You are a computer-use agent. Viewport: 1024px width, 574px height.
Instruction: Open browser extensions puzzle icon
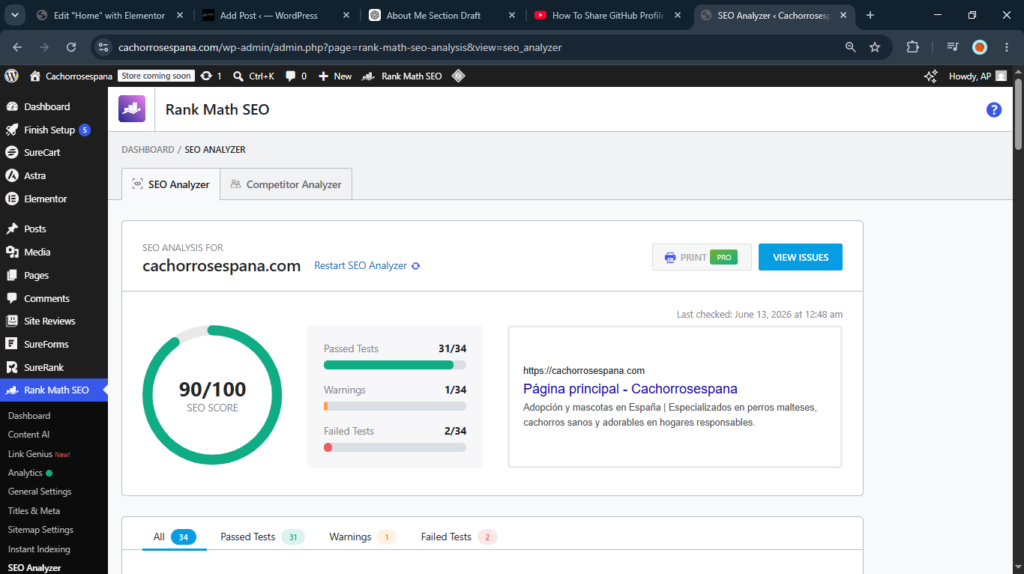[912, 47]
